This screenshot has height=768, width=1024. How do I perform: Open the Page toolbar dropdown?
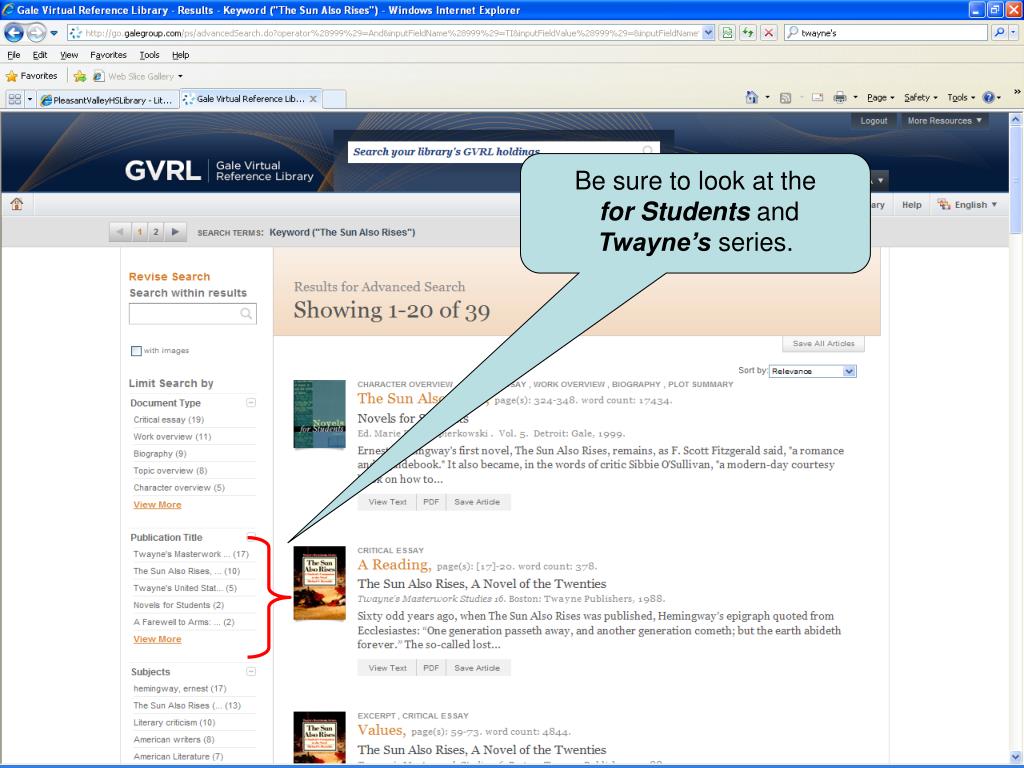[x=880, y=97]
